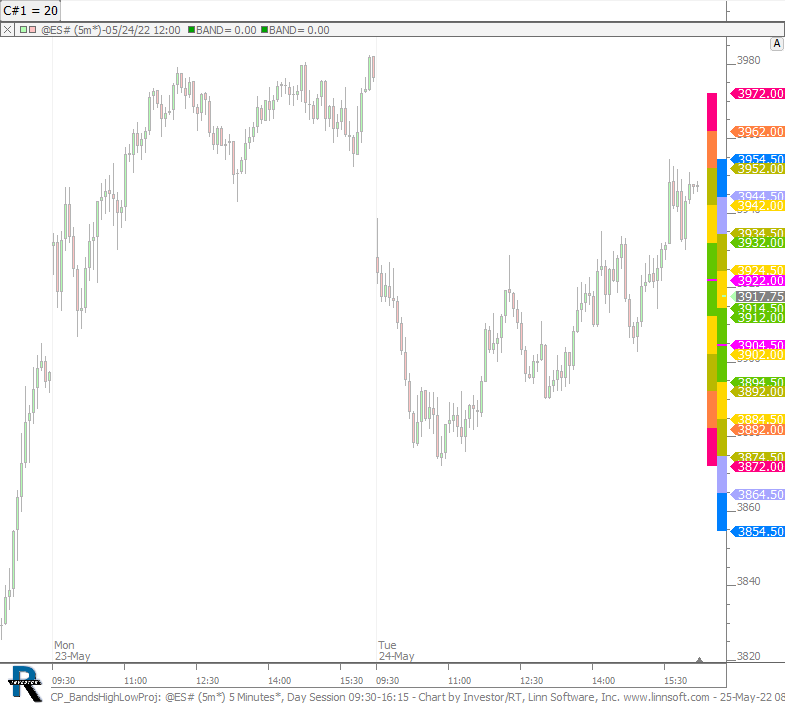
Task: Click the 3840 scale value
Action: [x=748, y=581]
